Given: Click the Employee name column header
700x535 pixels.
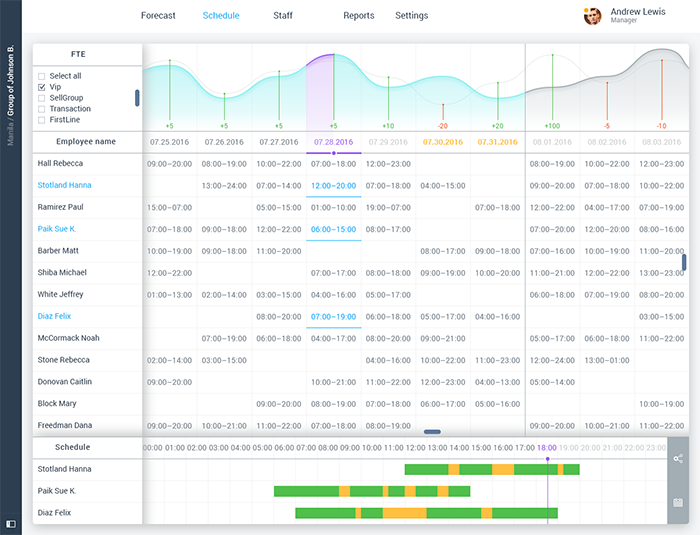Looking at the screenshot, I should pyautogui.click(x=86, y=142).
